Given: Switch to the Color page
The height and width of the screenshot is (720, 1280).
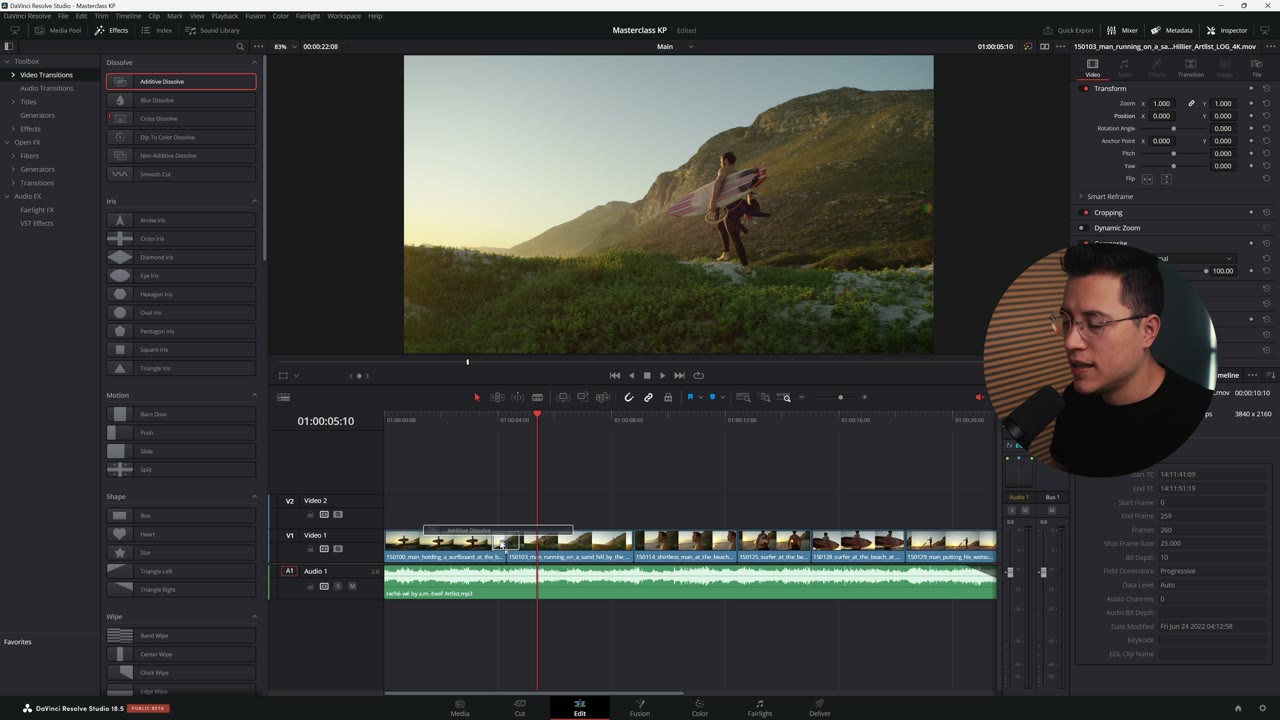Looking at the screenshot, I should [x=700, y=708].
